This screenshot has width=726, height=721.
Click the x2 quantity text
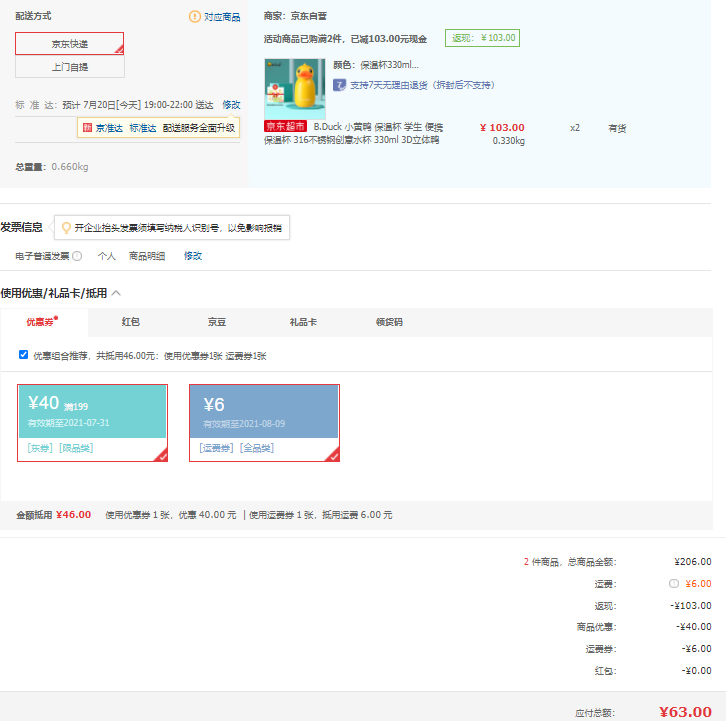point(575,128)
